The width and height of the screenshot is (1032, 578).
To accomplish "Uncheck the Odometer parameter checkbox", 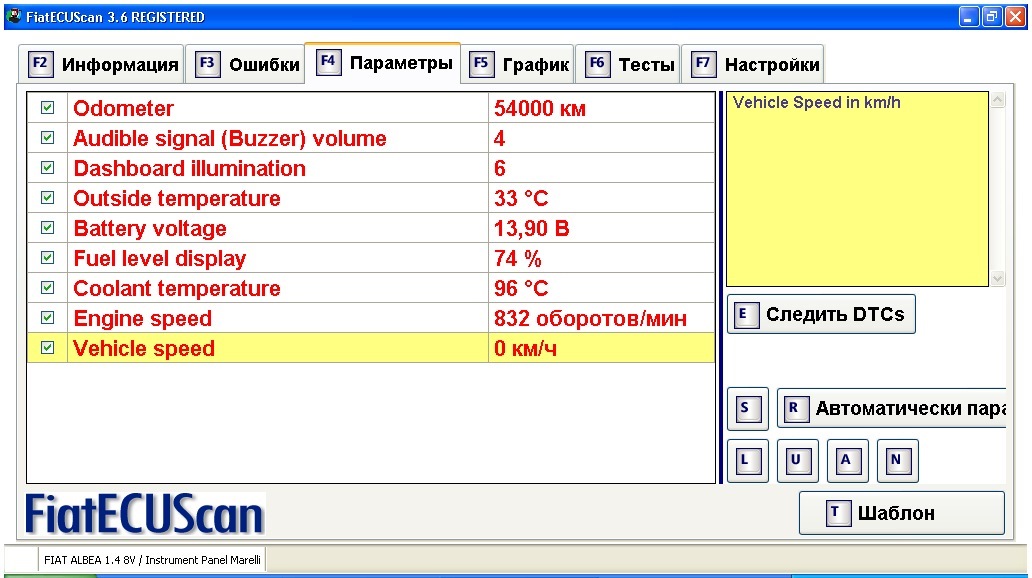I will 47,107.
